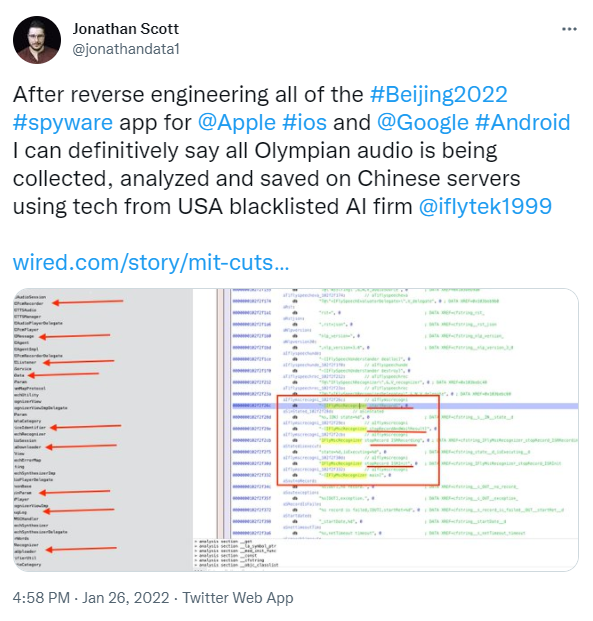Click the Twitter Web App source label
593x621 pixels.
pyautogui.click(x=238, y=598)
